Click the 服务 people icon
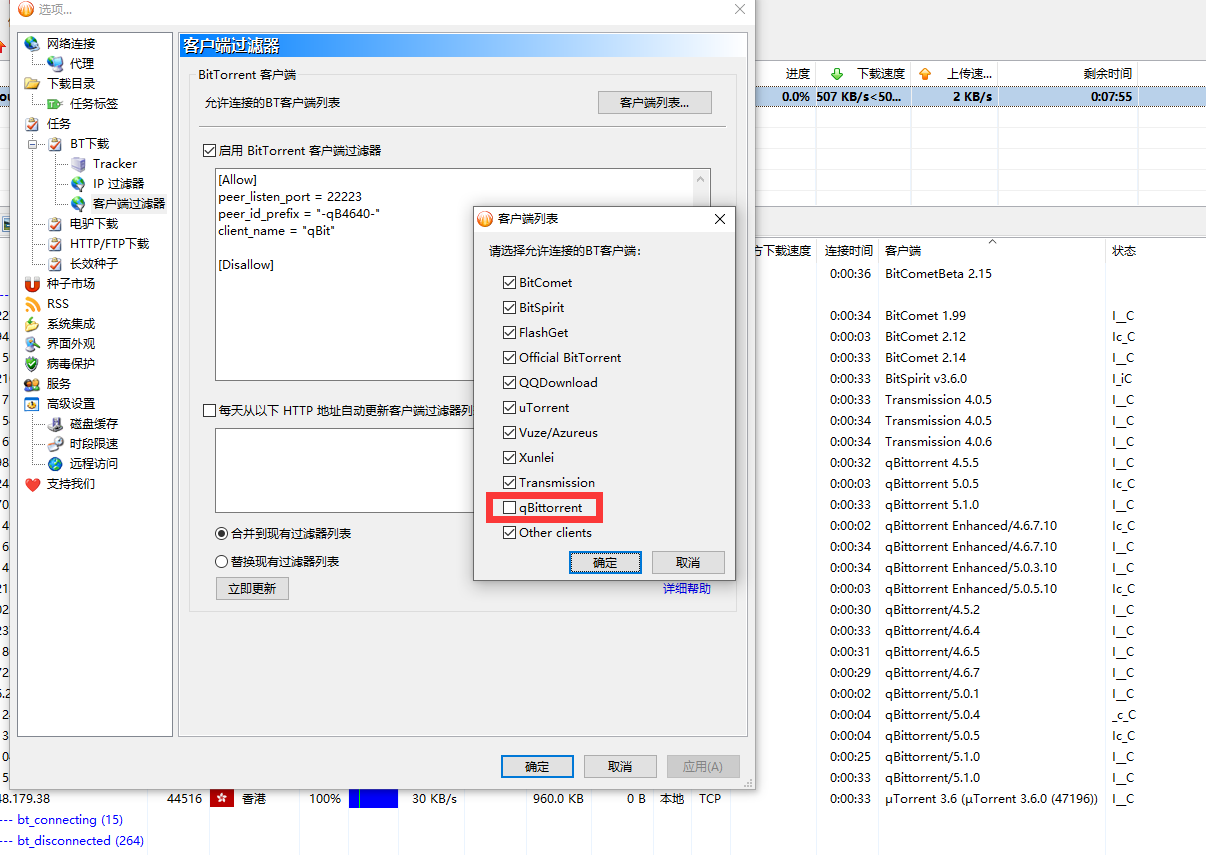This screenshot has height=855, width=1206. (x=32, y=384)
